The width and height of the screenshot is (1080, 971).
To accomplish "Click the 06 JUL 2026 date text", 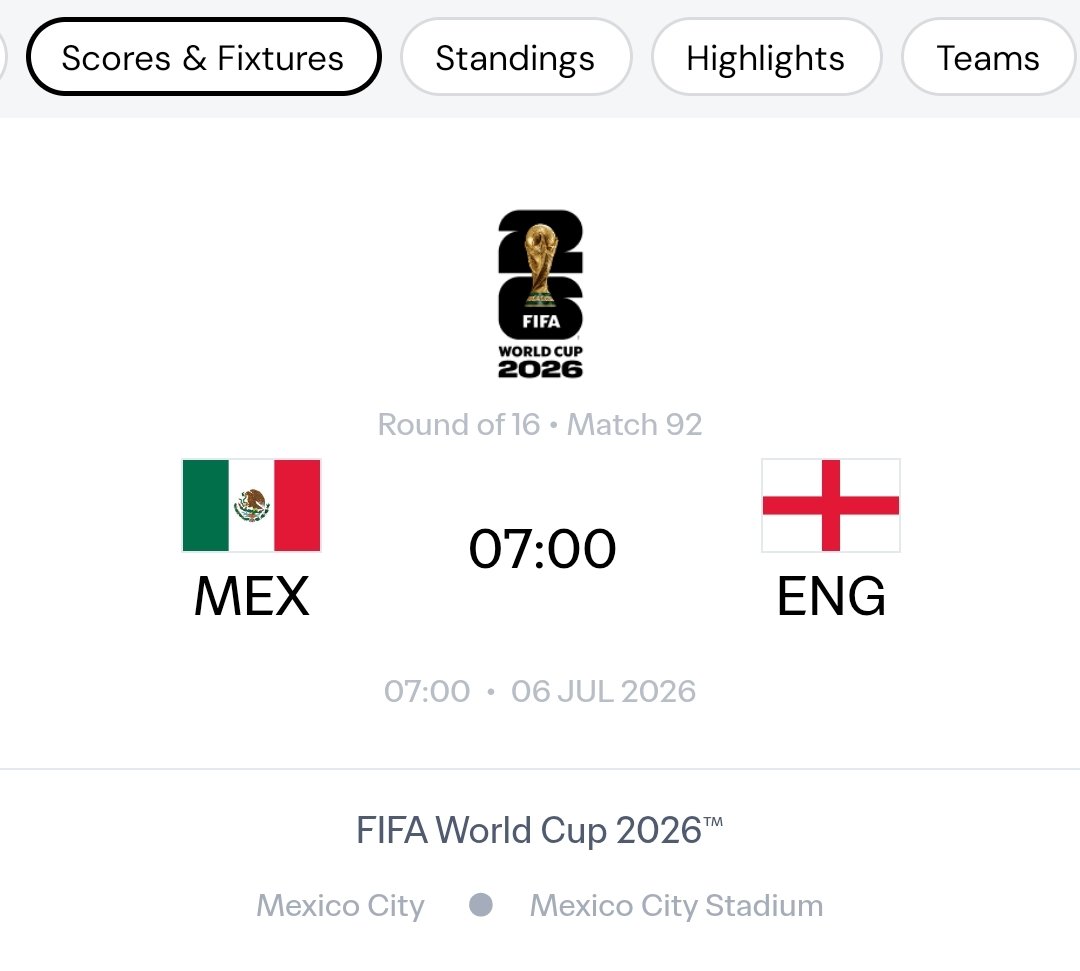I will tap(603, 691).
